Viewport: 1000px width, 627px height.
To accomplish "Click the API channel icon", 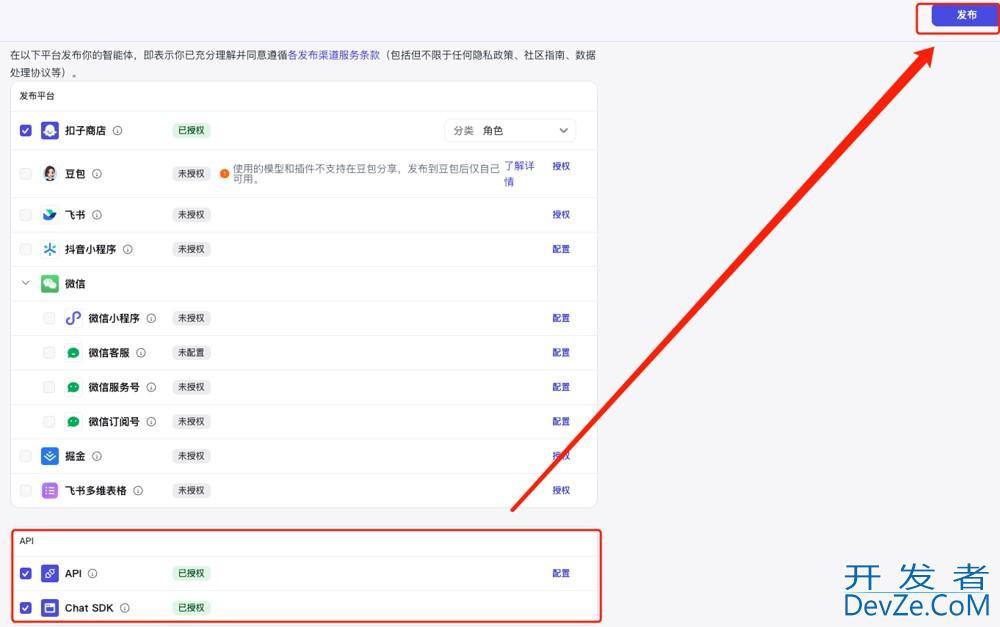I will 50,573.
